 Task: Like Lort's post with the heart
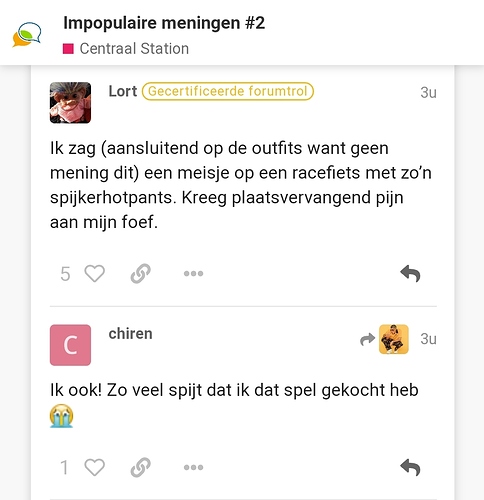click(x=95, y=274)
